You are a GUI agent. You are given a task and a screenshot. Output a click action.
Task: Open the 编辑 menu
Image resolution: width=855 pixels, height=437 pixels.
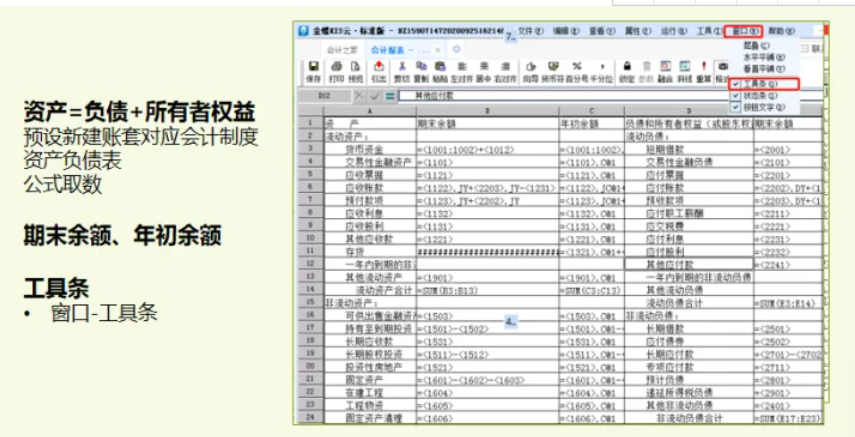point(567,31)
